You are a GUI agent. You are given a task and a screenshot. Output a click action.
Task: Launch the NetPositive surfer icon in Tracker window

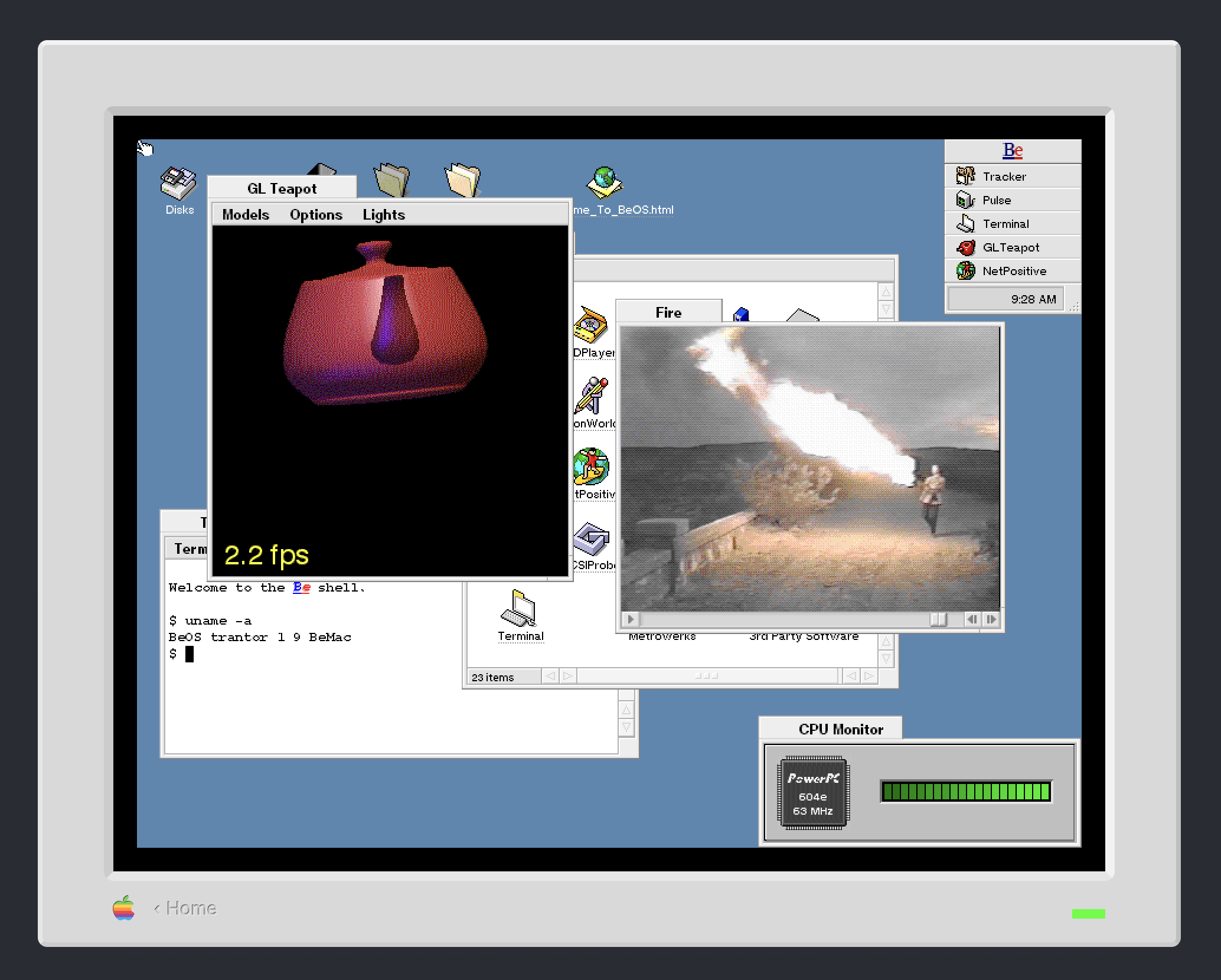pyautogui.click(x=591, y=466)
